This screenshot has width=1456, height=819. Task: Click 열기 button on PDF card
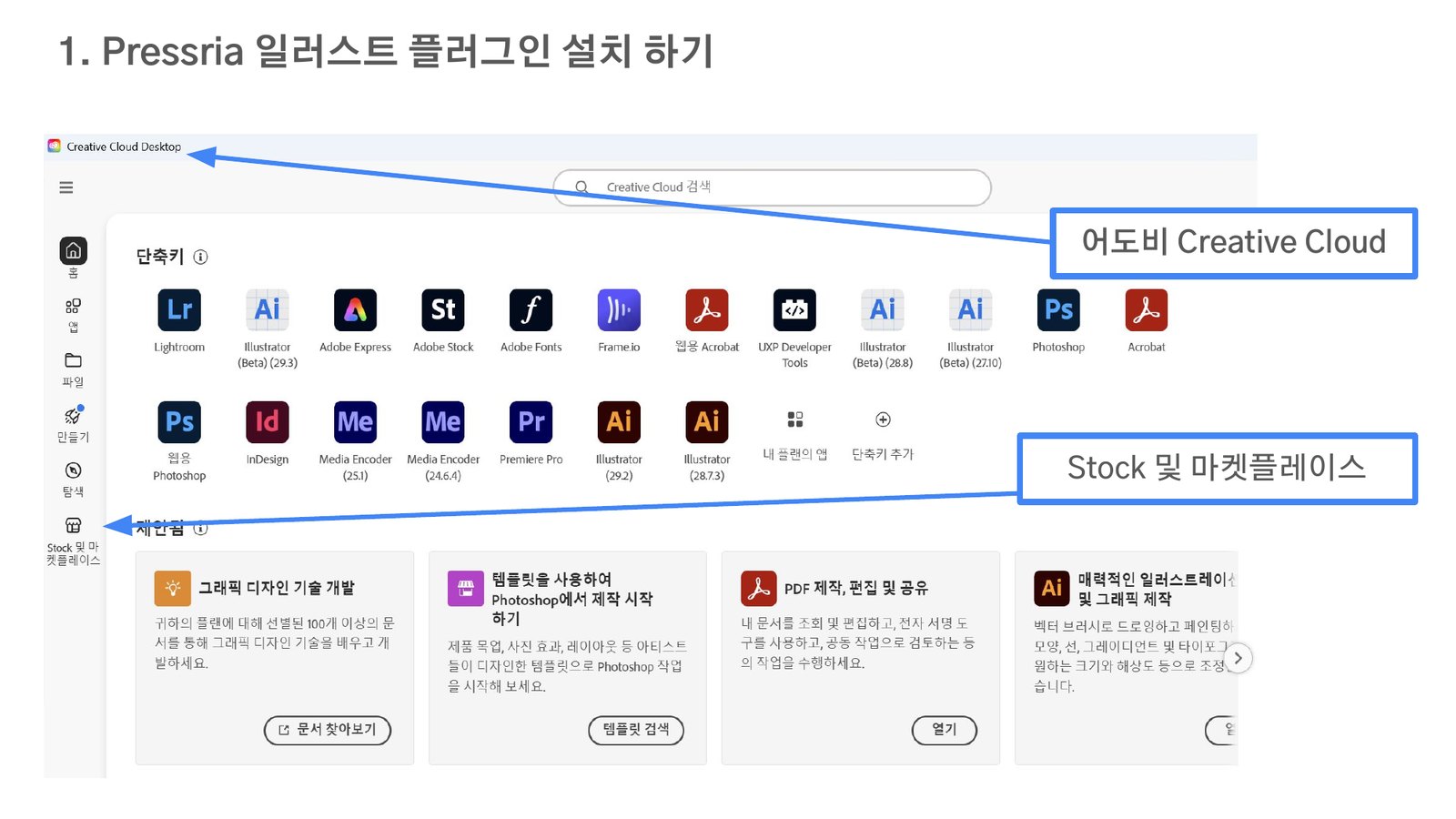click(945, 730)
